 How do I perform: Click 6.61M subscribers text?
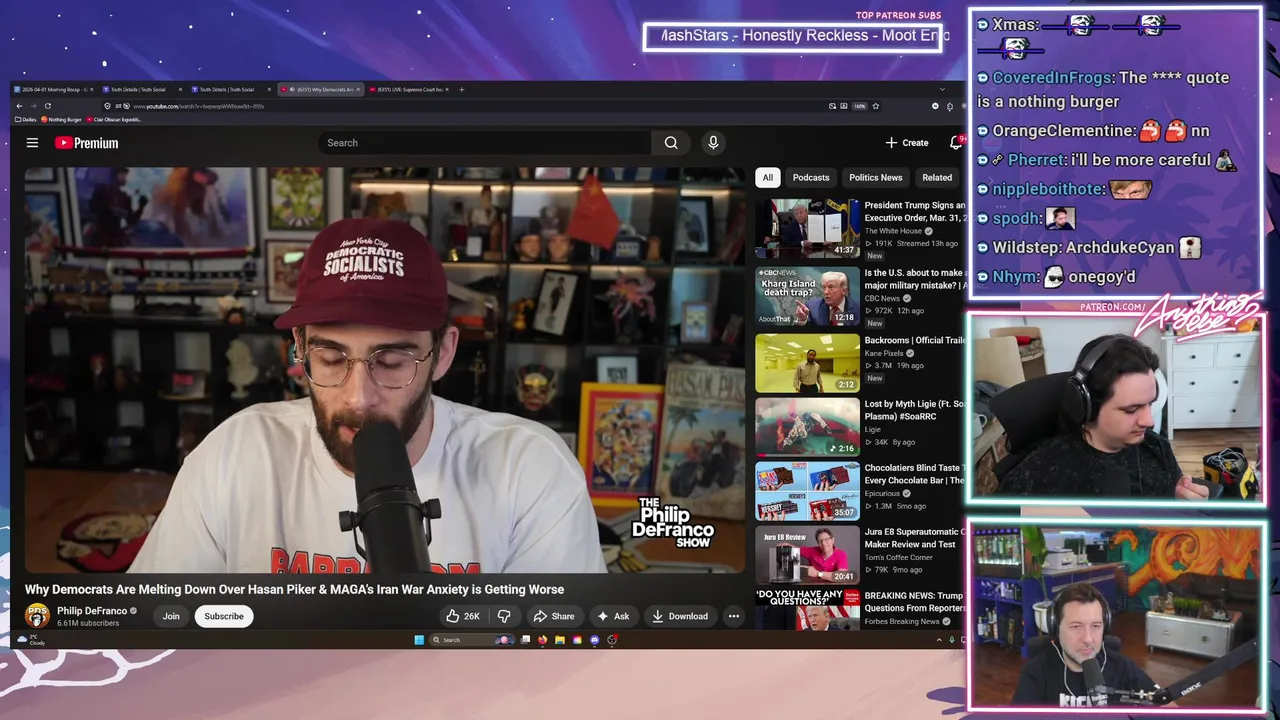tap(88, 623)
